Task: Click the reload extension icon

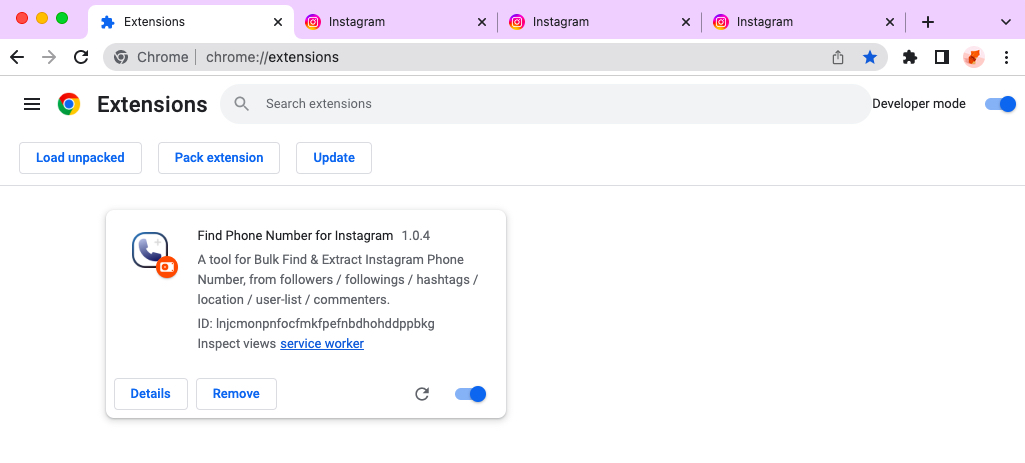Action: tap(422, 394)
